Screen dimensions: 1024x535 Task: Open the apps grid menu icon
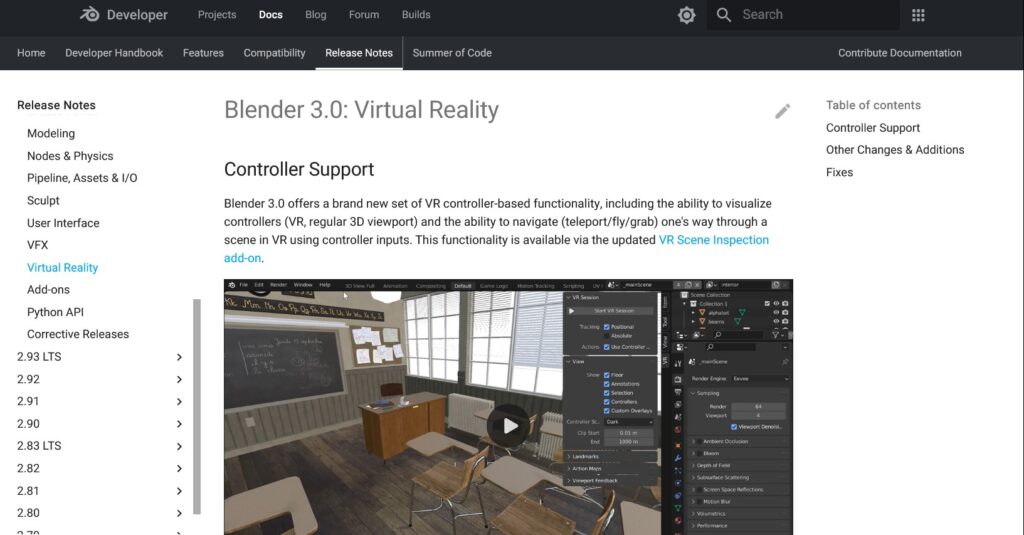tap(918, 14)
